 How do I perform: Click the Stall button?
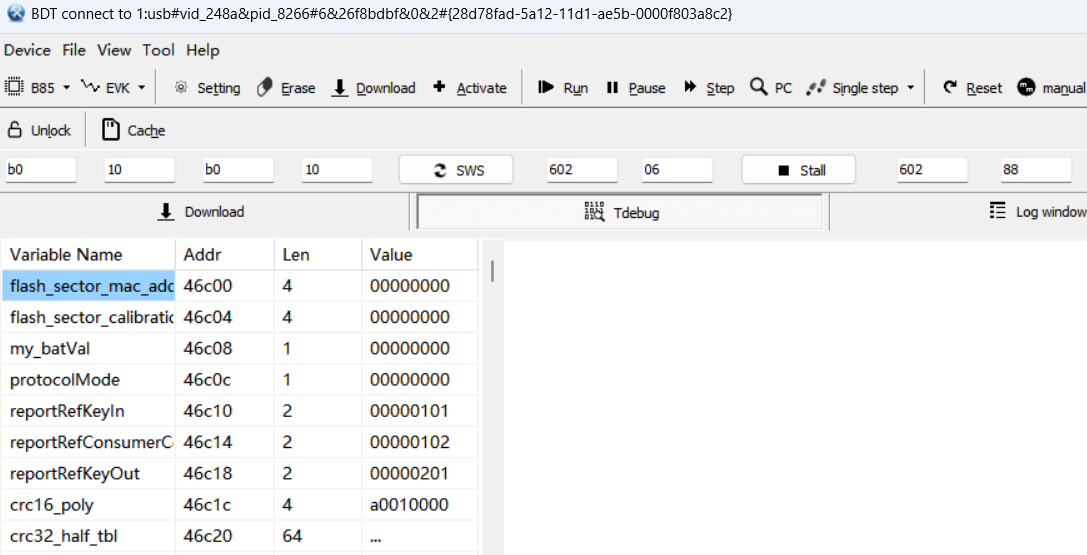tap(799, 170)
